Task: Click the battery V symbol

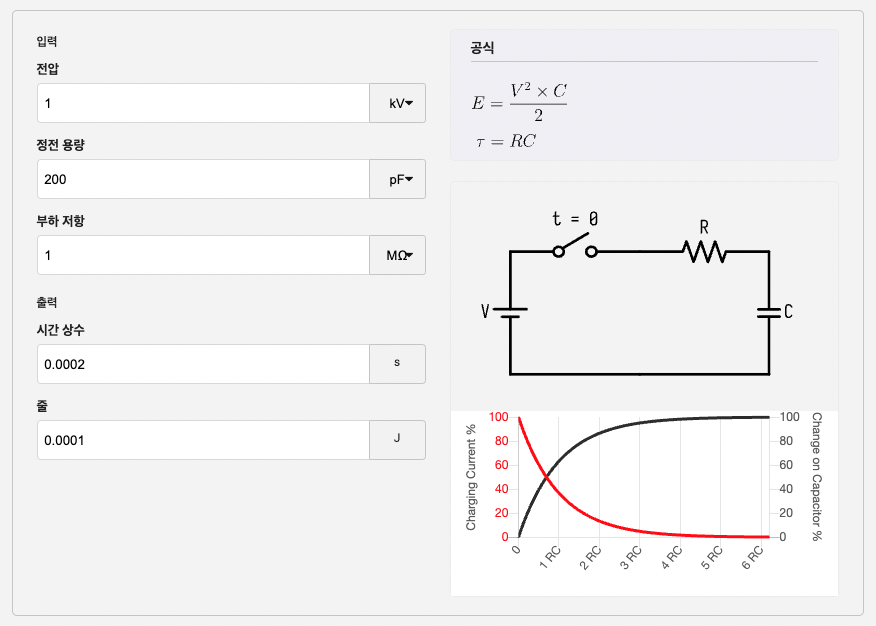Action: pos(509,312)
